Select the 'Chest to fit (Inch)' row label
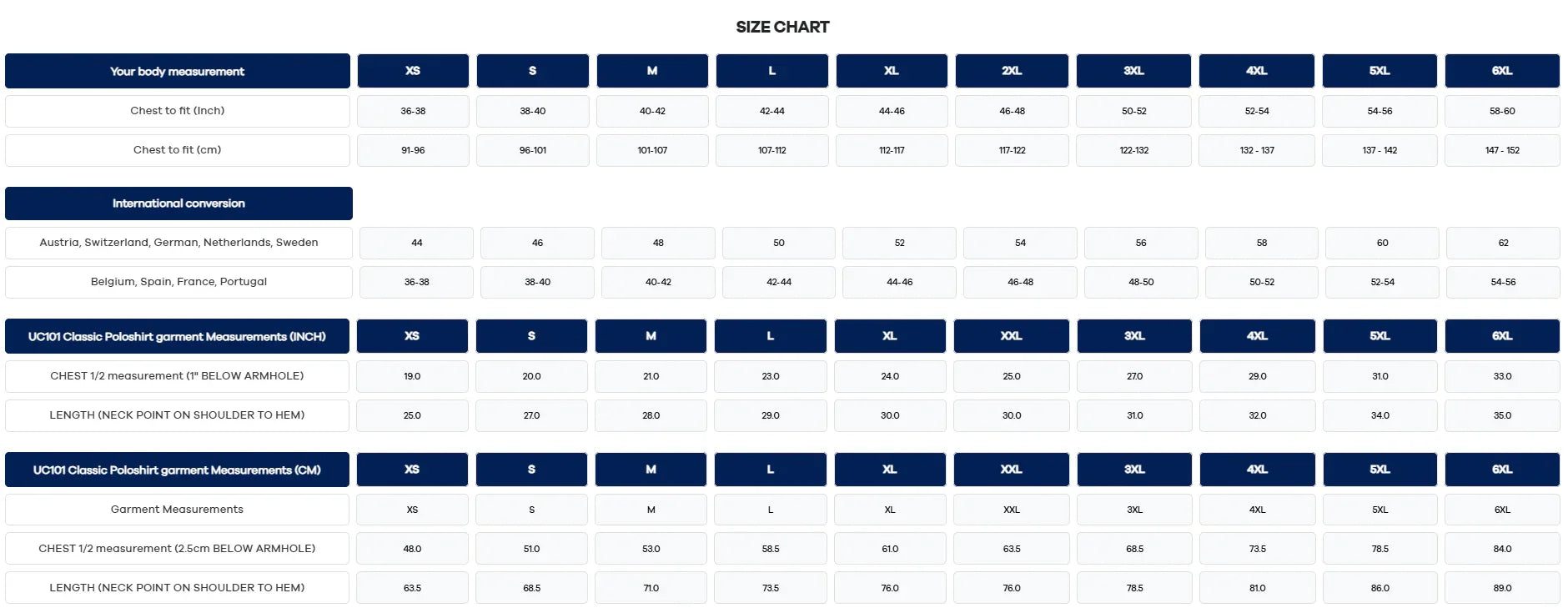 coord(177,111)
